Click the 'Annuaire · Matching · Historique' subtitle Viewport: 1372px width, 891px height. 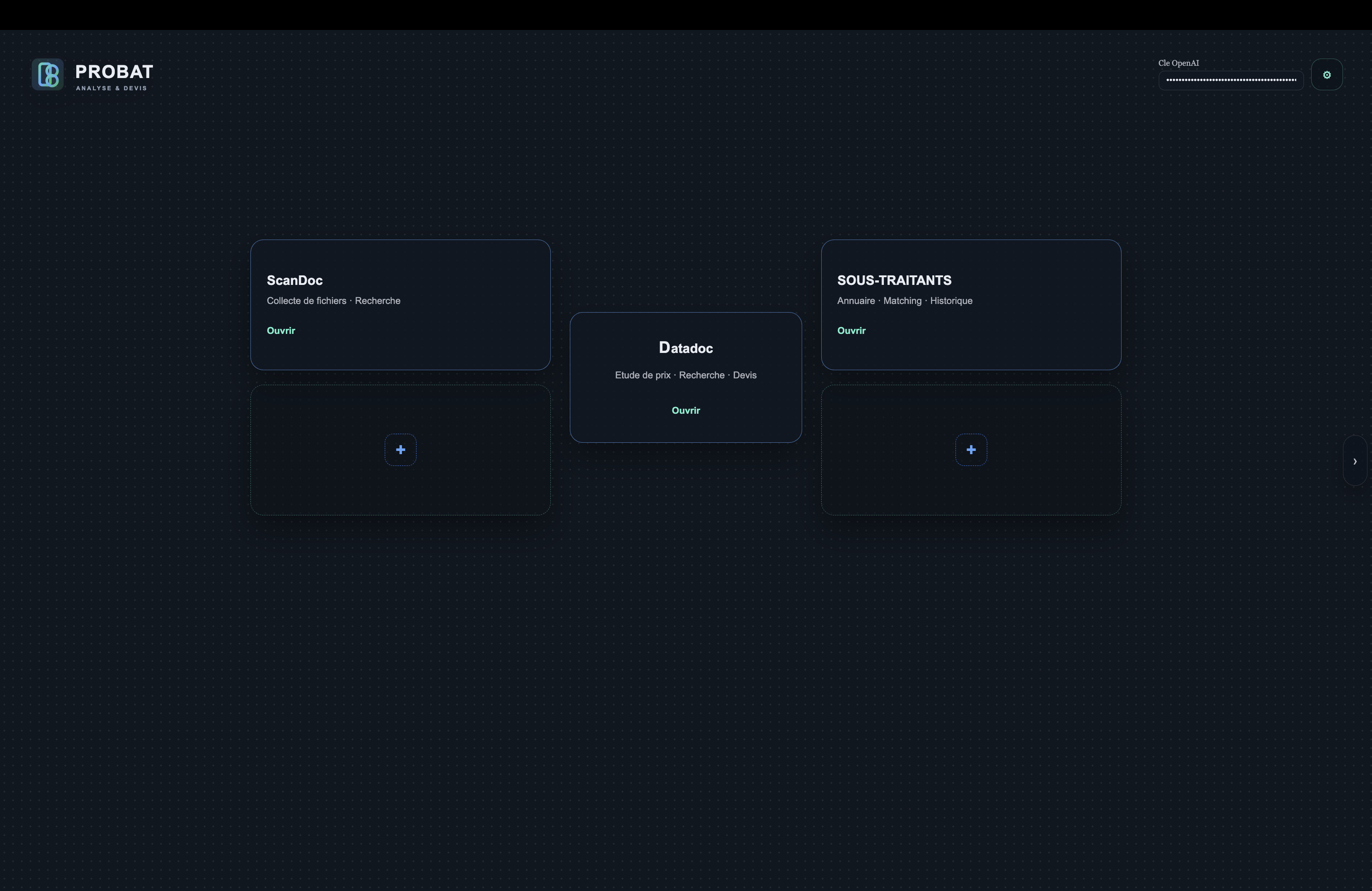click(x=905, y=301)
